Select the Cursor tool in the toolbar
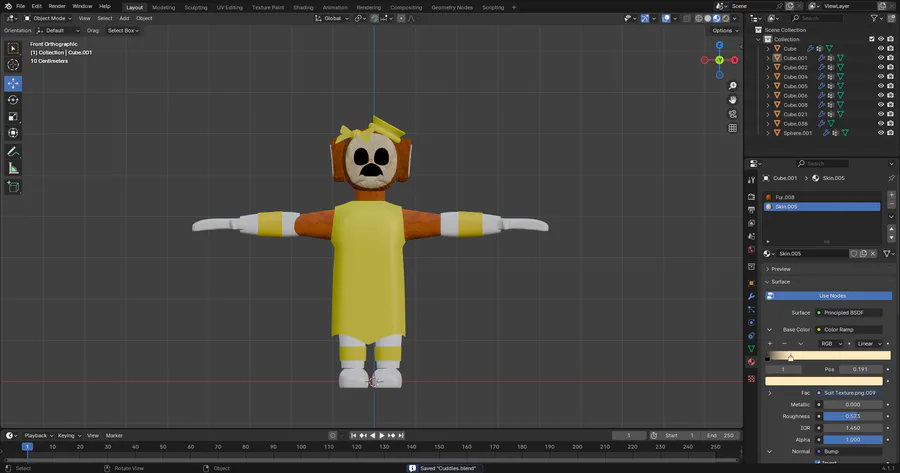 (x=13, y=65)
